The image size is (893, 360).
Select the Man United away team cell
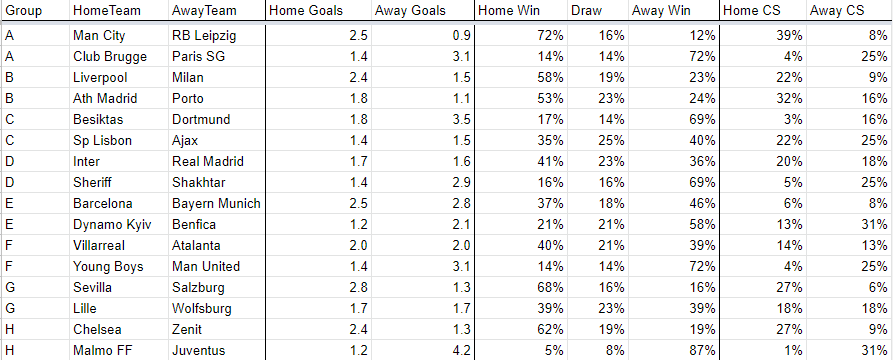216,266
